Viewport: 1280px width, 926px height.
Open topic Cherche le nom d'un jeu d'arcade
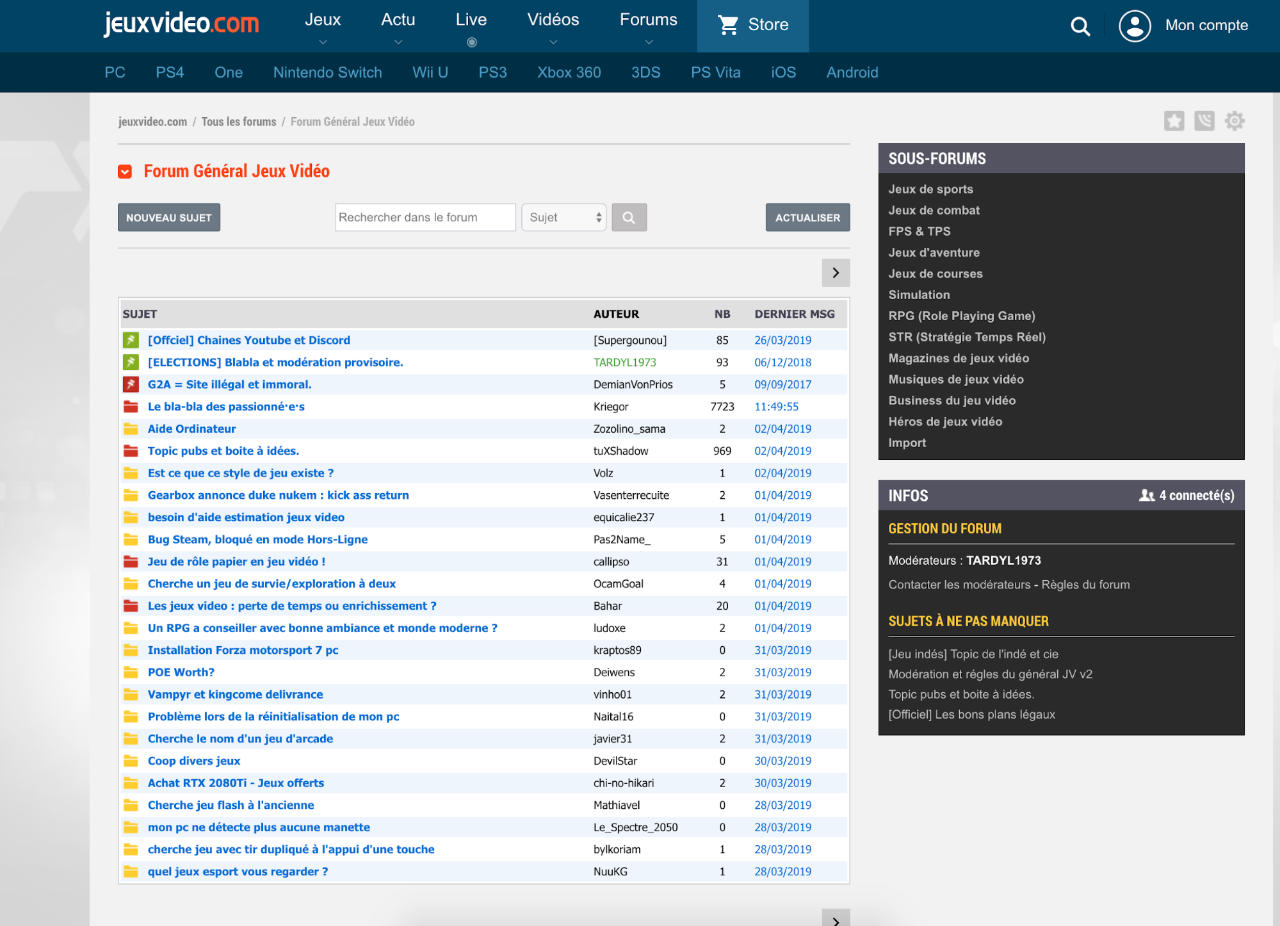point(240,739)
